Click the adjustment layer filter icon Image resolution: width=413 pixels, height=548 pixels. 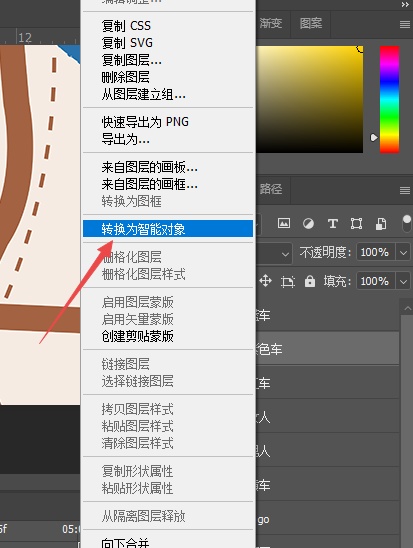[308, 223]
